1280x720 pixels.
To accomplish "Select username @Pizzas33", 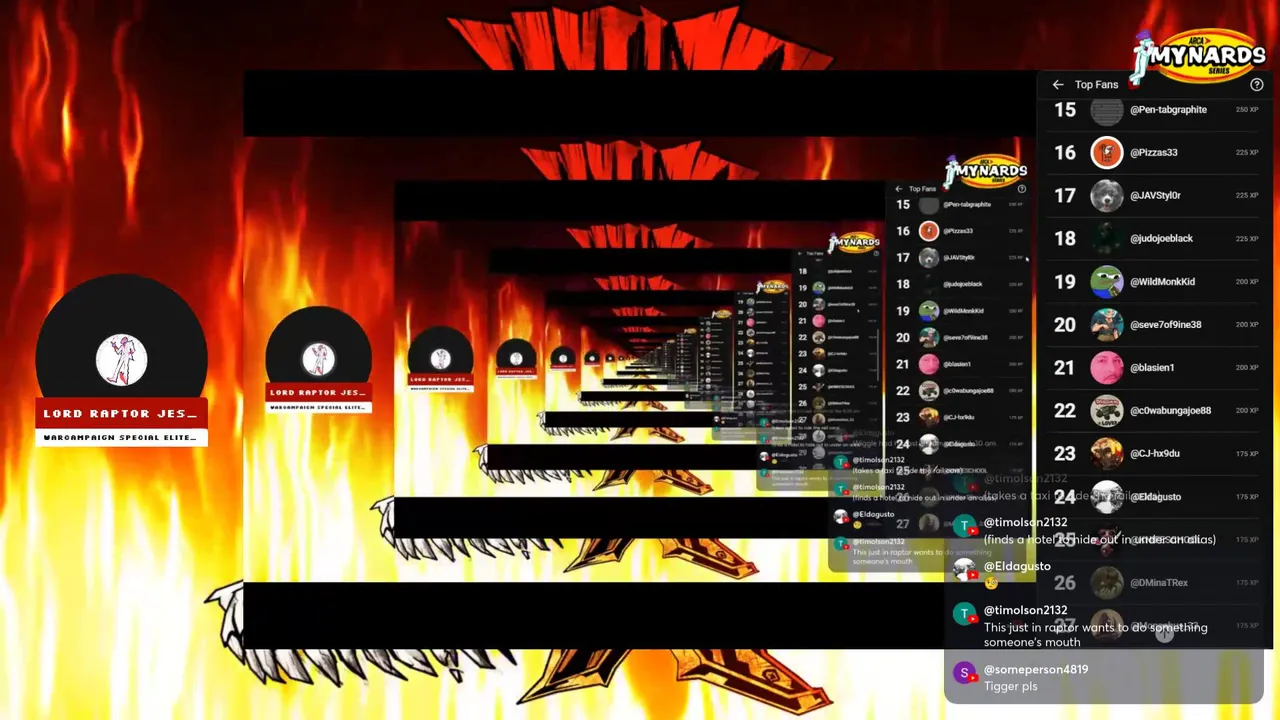I will 1153,153.
